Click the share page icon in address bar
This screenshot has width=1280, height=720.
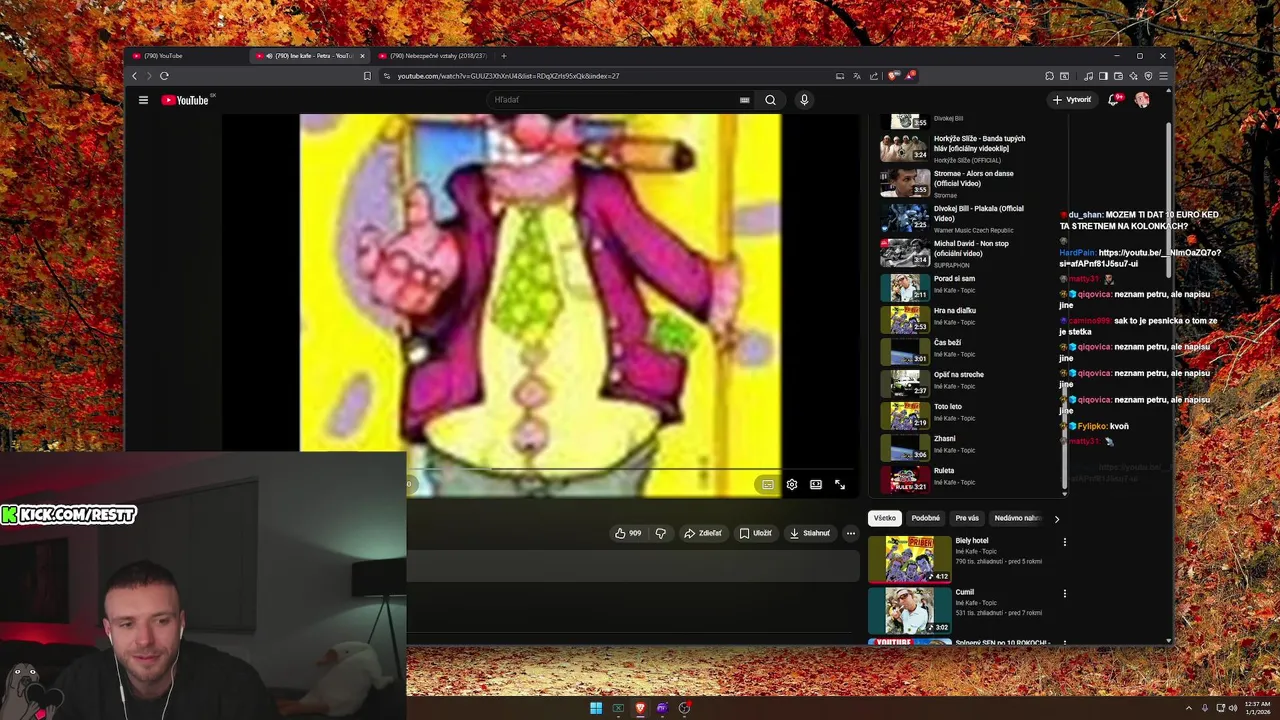click(x=874, y=76)
